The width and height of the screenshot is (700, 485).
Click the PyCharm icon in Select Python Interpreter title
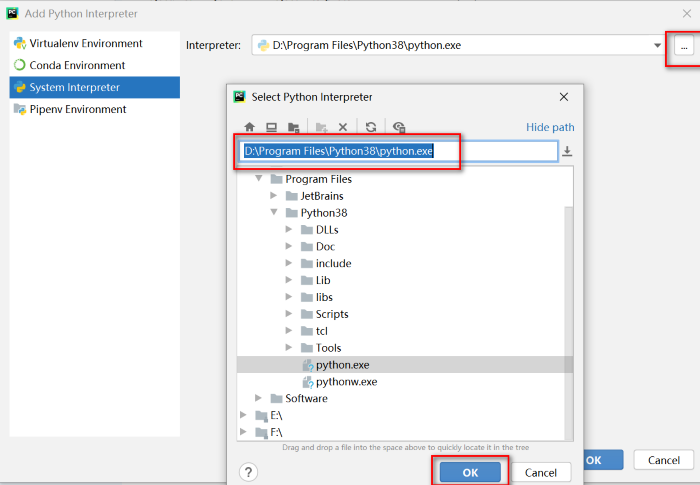click(240, 96)
